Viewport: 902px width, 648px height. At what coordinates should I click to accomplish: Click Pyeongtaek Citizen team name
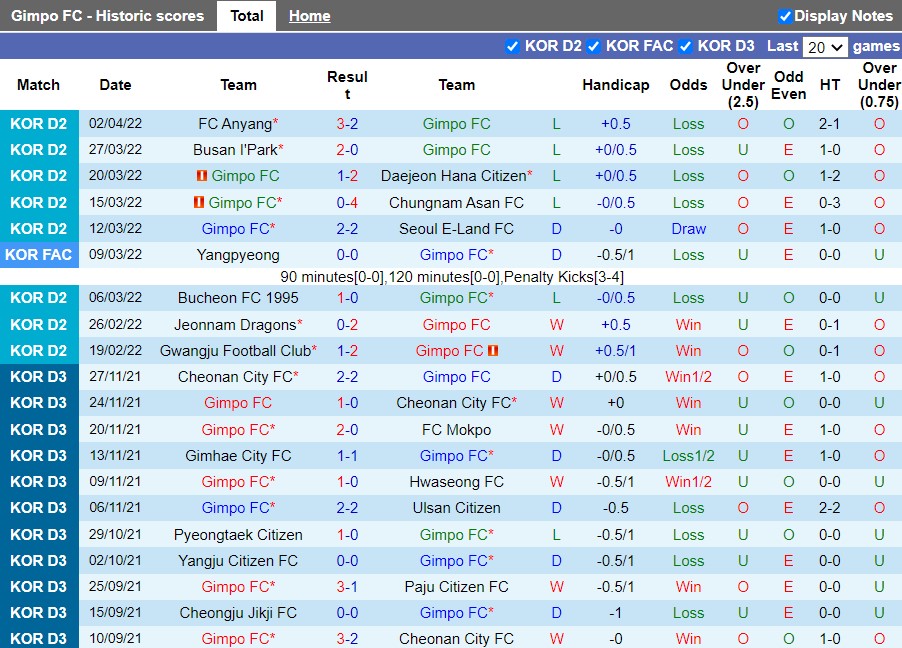pyautogui.click(x=238, y=535)
